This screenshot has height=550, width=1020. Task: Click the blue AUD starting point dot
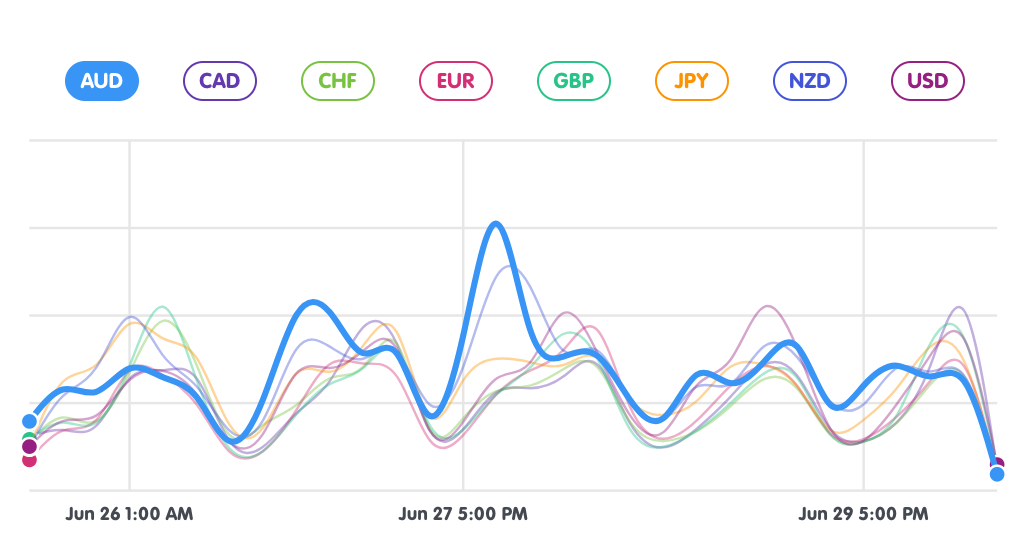click(x=29, y=421)
